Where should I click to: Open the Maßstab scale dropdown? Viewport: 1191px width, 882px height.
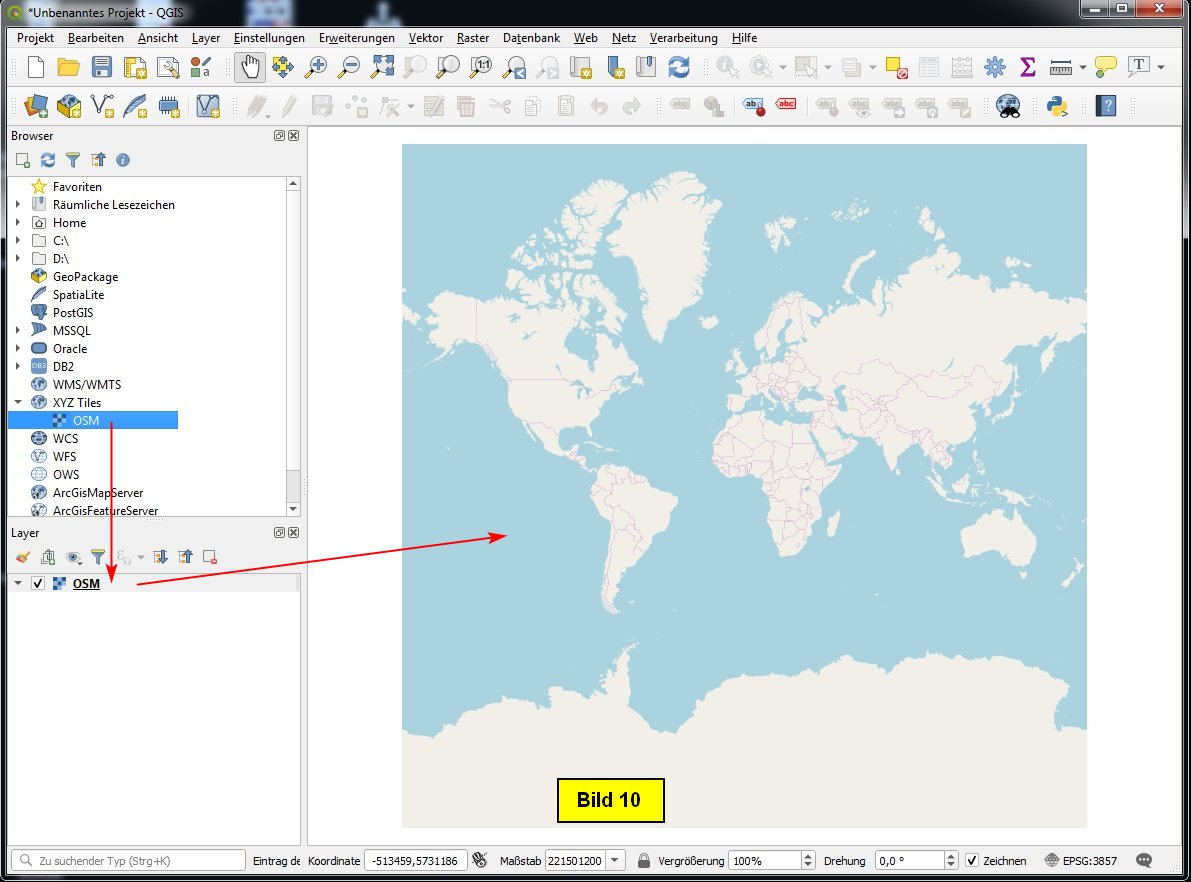[x=615, y=860]
